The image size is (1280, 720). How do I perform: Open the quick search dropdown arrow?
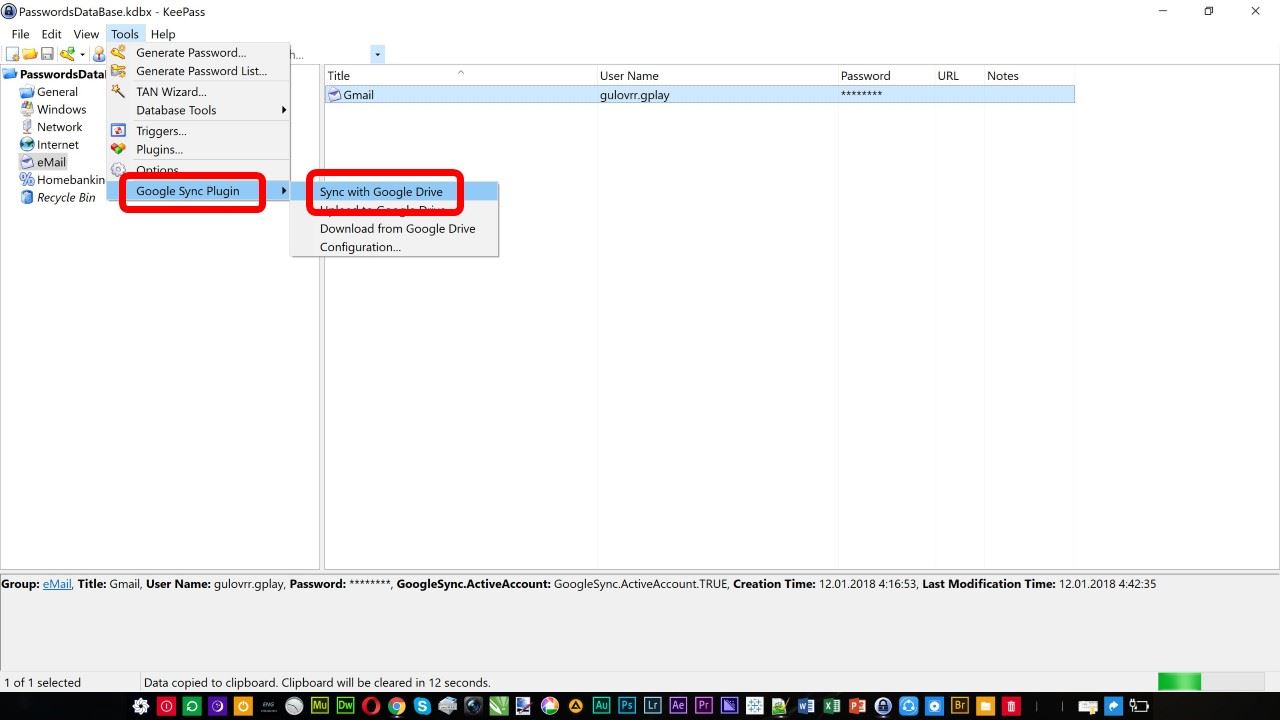pos(378,54)
